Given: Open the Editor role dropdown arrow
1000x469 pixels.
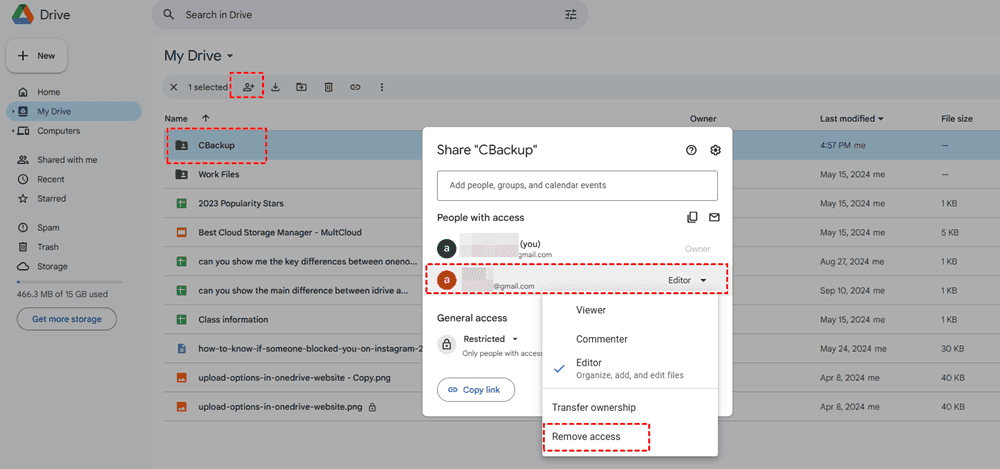Looking at the screenshot, I should (703, 280).
